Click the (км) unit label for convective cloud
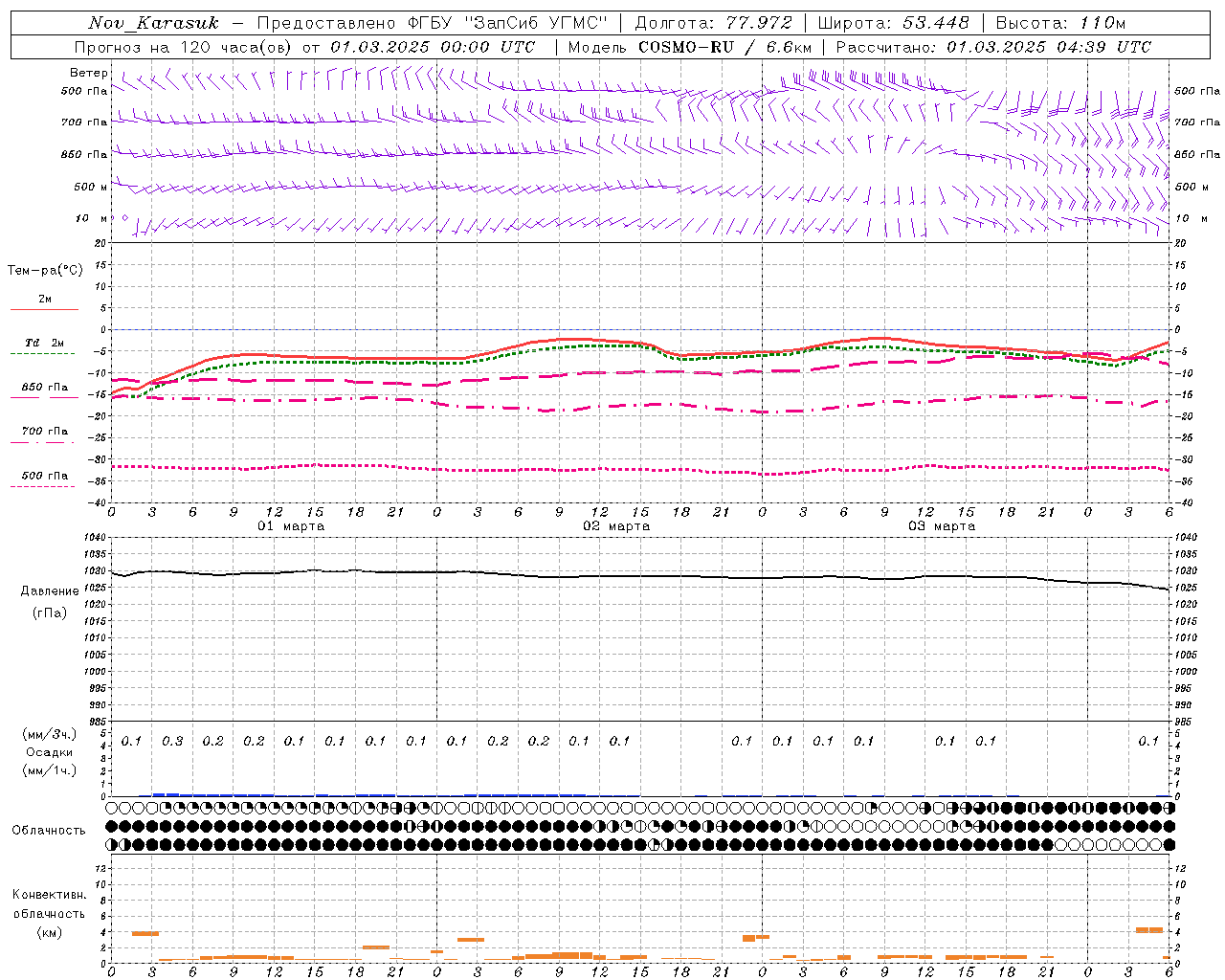Image resolution: width=1225 pixels, height=980 pixels. click(x=49, y=932)
